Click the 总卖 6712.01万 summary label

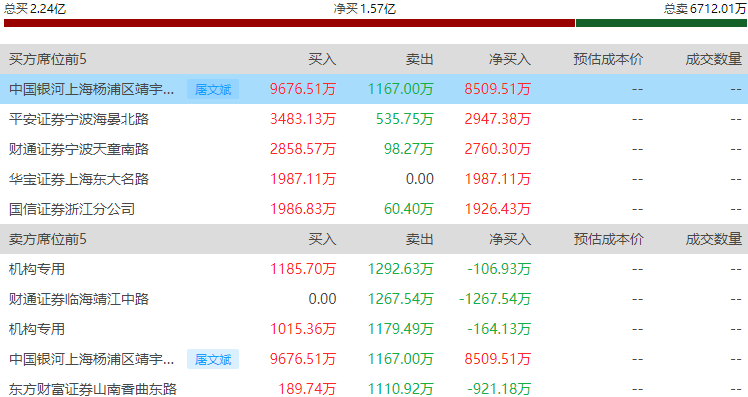click(705, 9)
